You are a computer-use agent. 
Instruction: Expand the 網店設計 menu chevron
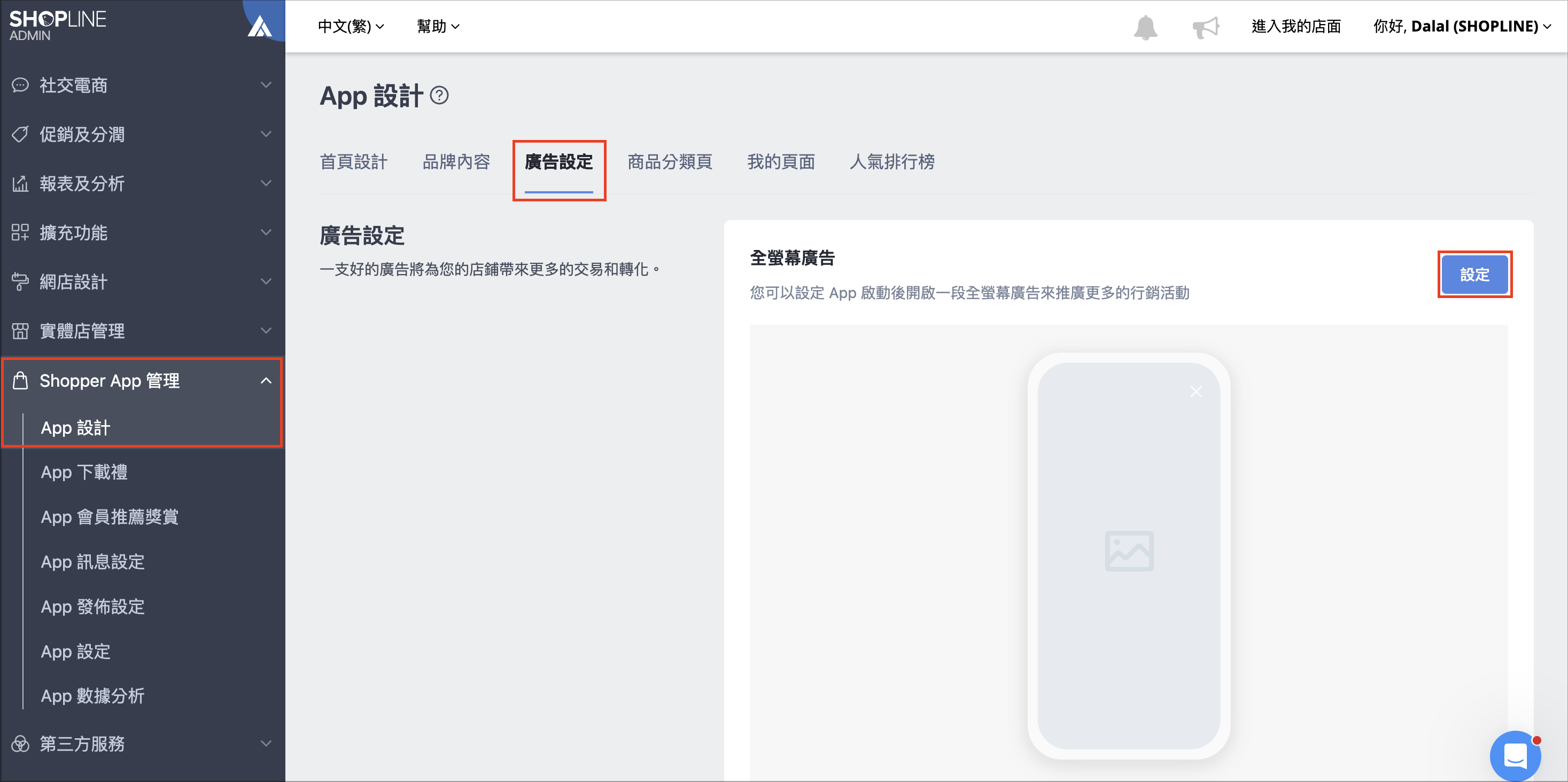coord(266,281)
